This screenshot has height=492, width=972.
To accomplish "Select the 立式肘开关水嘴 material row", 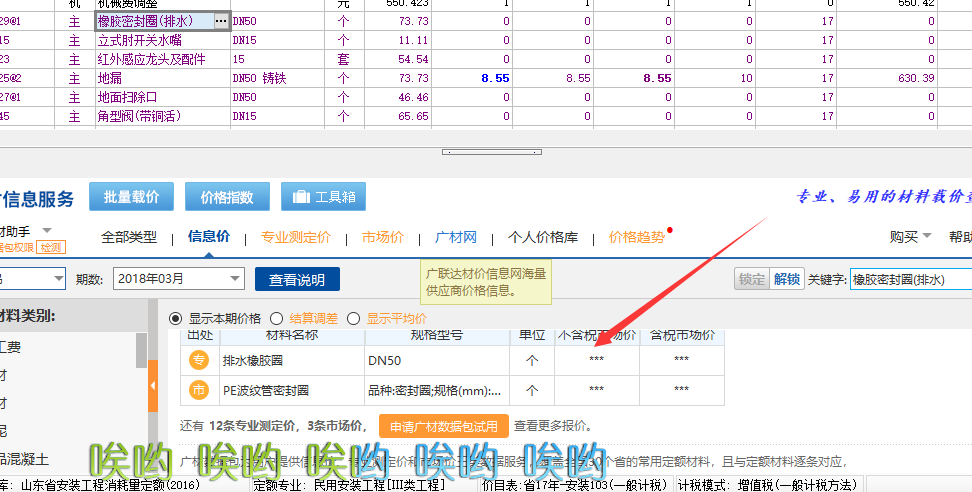I will pos(140,40).
